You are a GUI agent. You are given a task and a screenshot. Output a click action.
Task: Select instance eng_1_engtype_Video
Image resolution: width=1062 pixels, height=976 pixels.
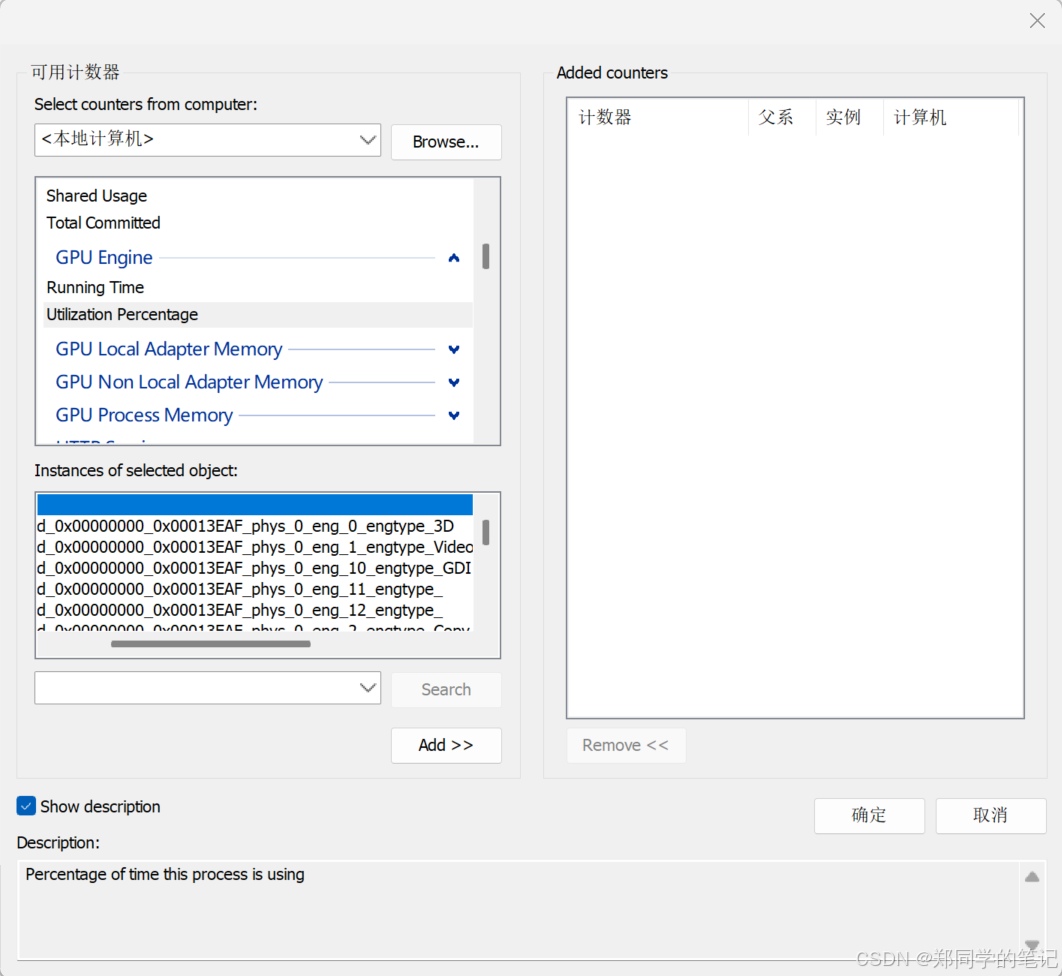255,547
